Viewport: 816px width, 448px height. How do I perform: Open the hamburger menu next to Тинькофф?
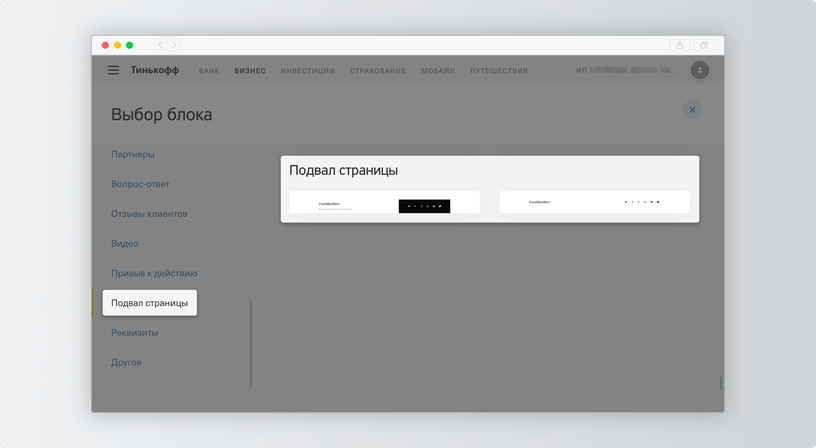coord(113,70)
